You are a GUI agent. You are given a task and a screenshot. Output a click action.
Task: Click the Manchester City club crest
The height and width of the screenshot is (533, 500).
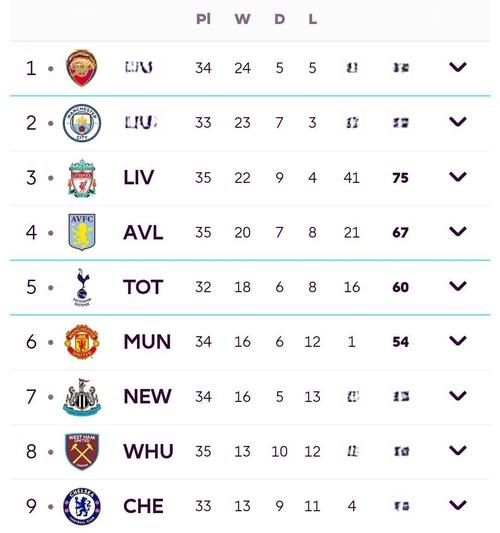click(82, 123)
